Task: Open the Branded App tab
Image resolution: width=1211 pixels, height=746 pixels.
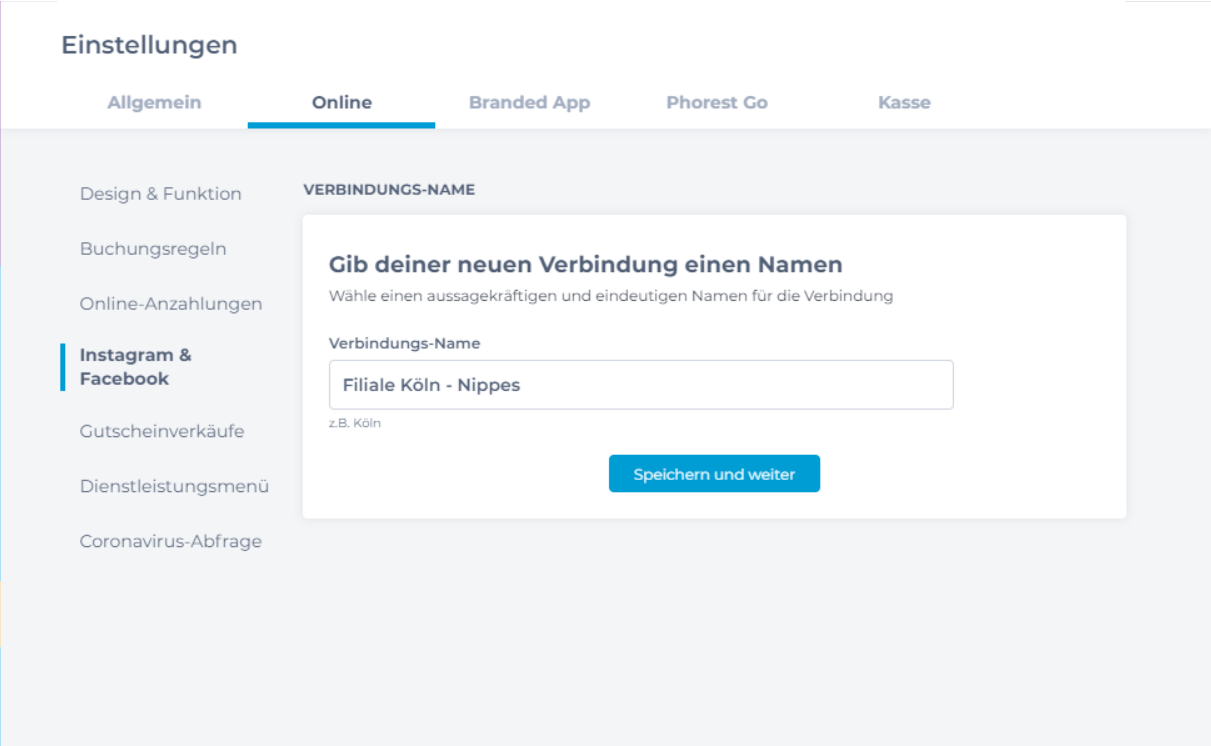Action: coord(529,102)
